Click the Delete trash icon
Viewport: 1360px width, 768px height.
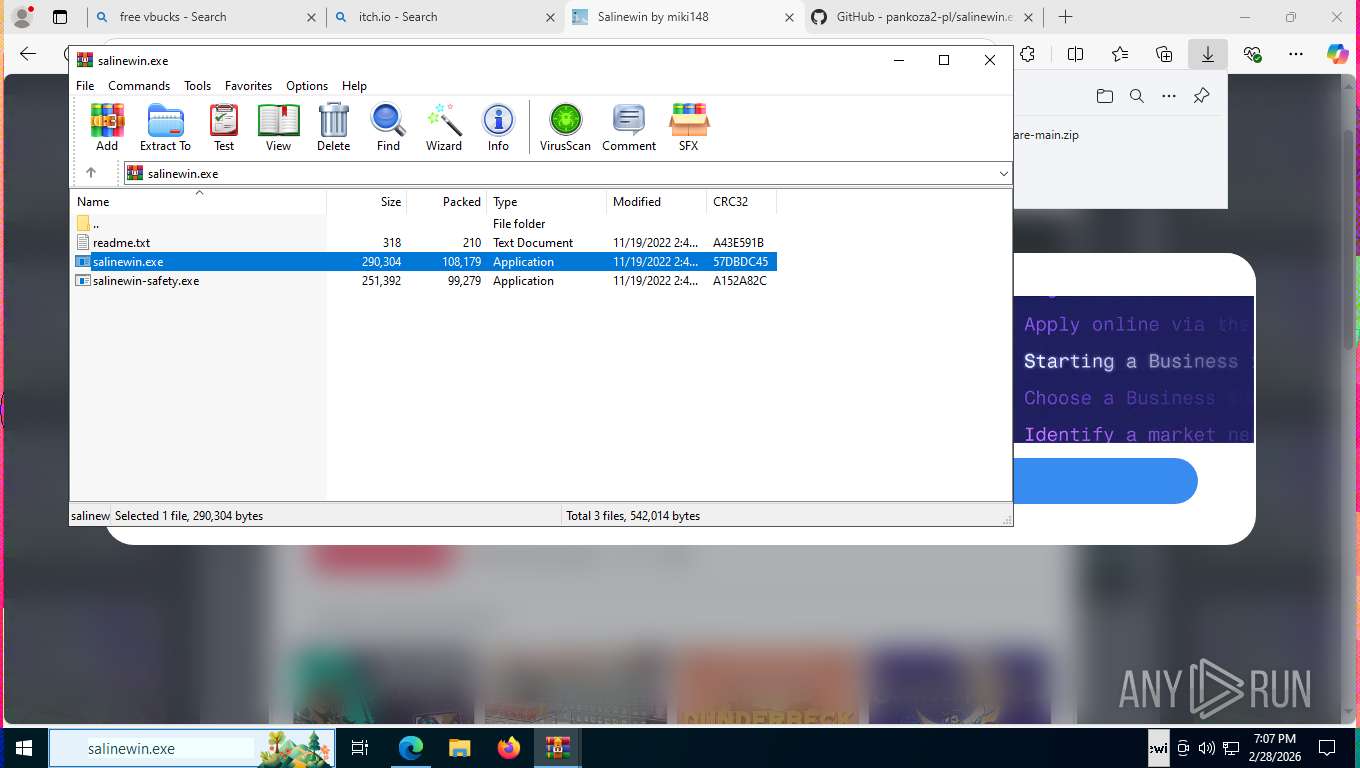333,127
